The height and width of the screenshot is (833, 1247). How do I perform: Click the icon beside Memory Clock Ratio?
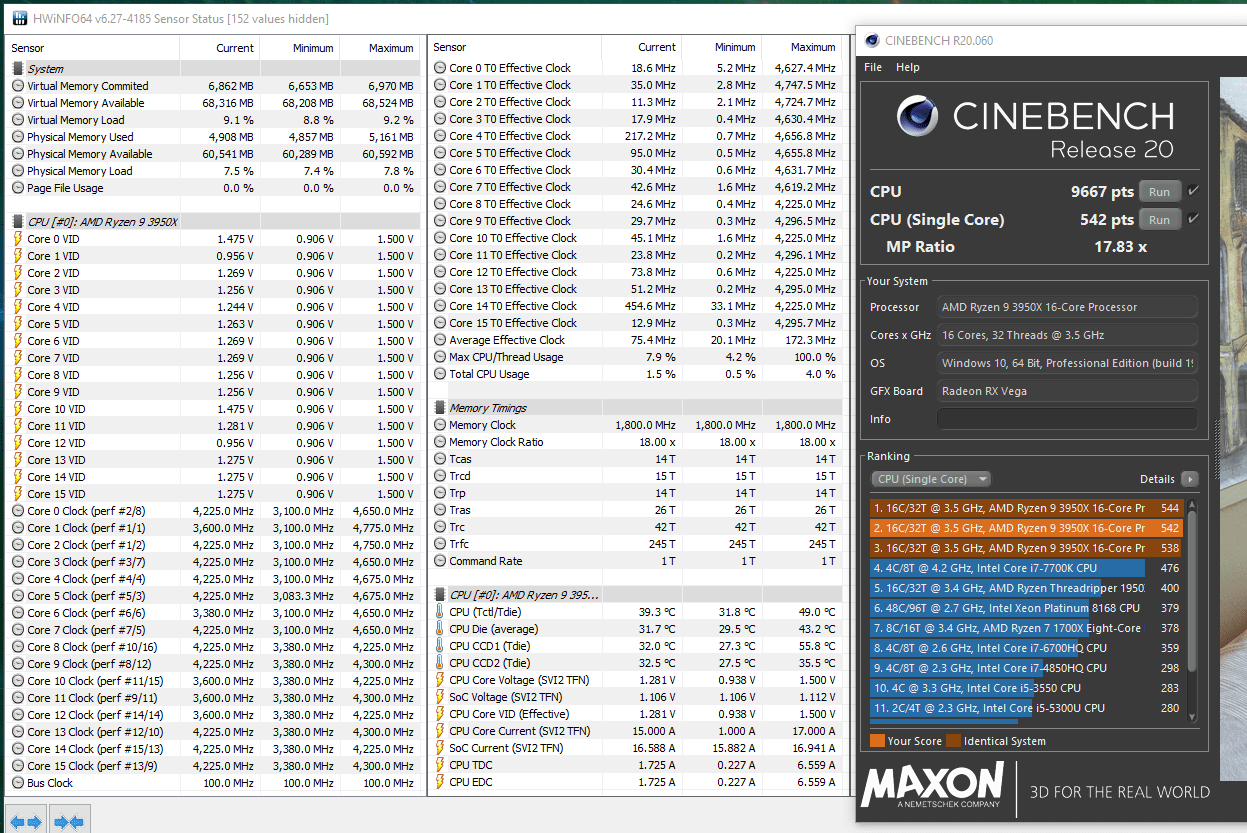(441, 442)
